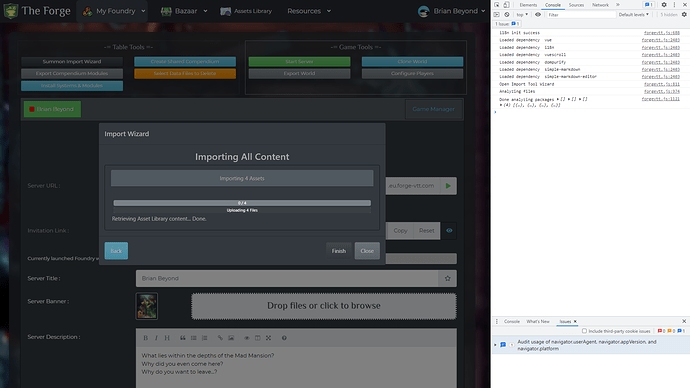Click the italic icon in description editor

[156, 338]
